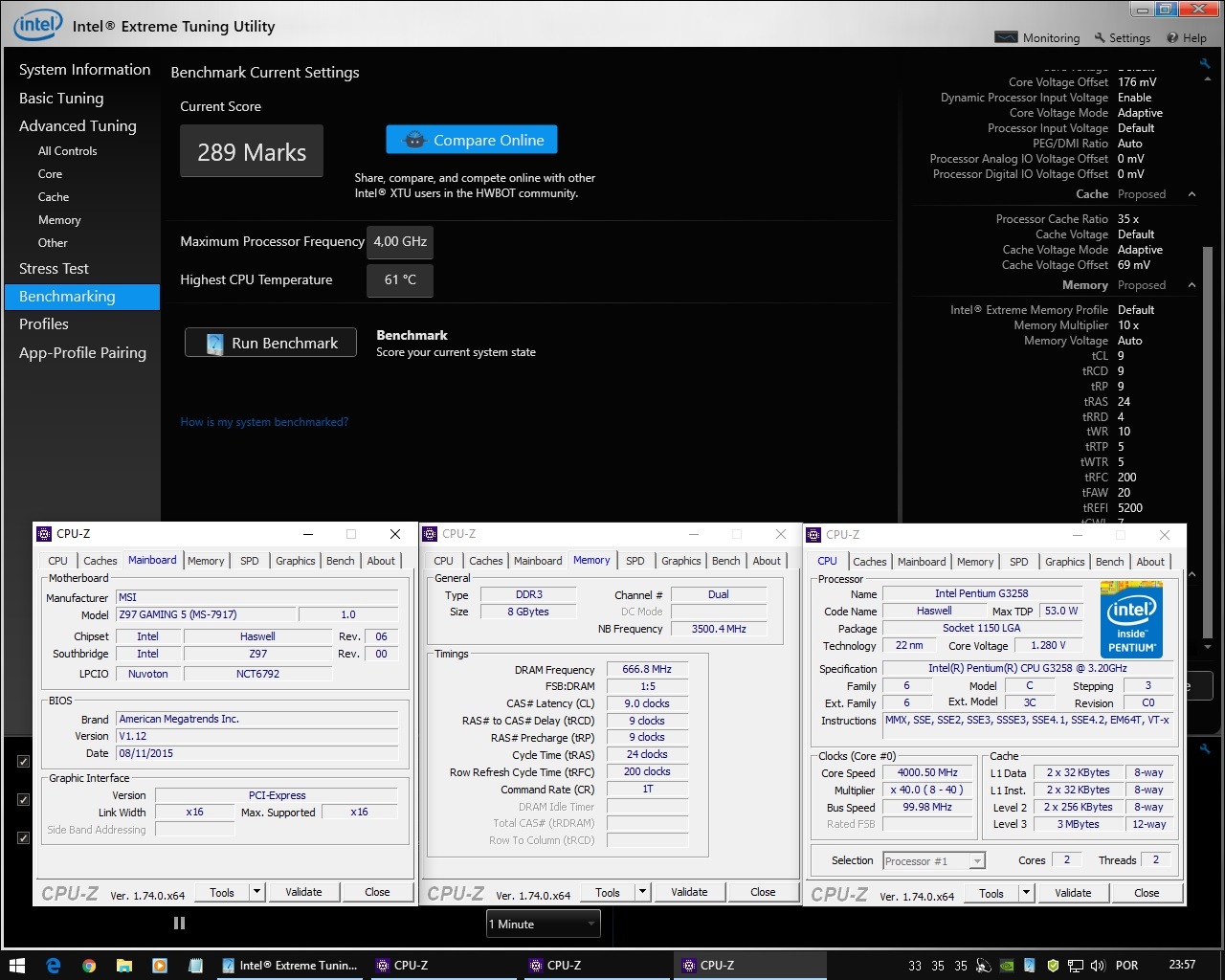This screenshot has height=980, width=1225.
Task: Click the Compare Online button
Action: [472, 140]
